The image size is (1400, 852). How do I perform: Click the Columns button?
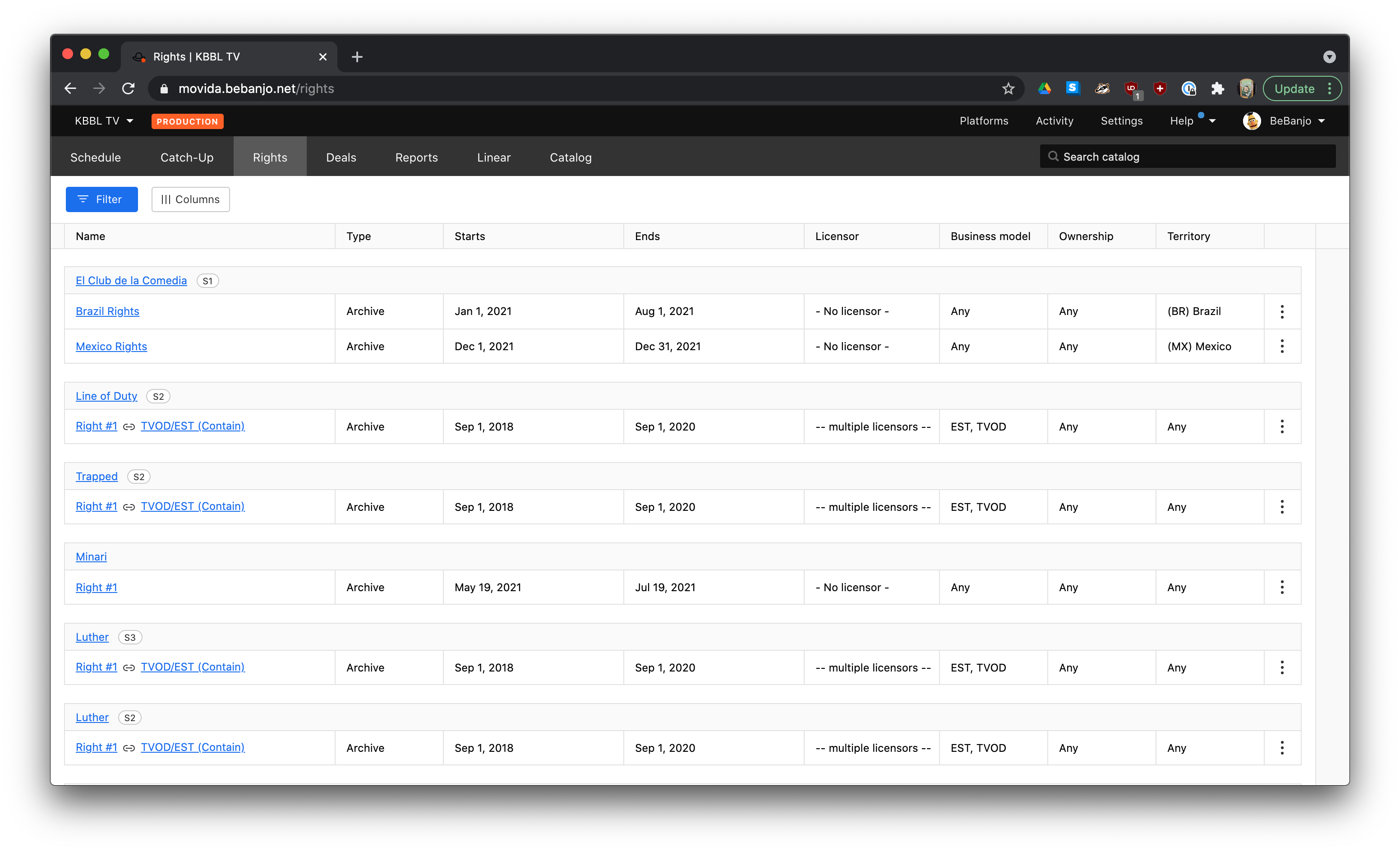tap(190, 199)
